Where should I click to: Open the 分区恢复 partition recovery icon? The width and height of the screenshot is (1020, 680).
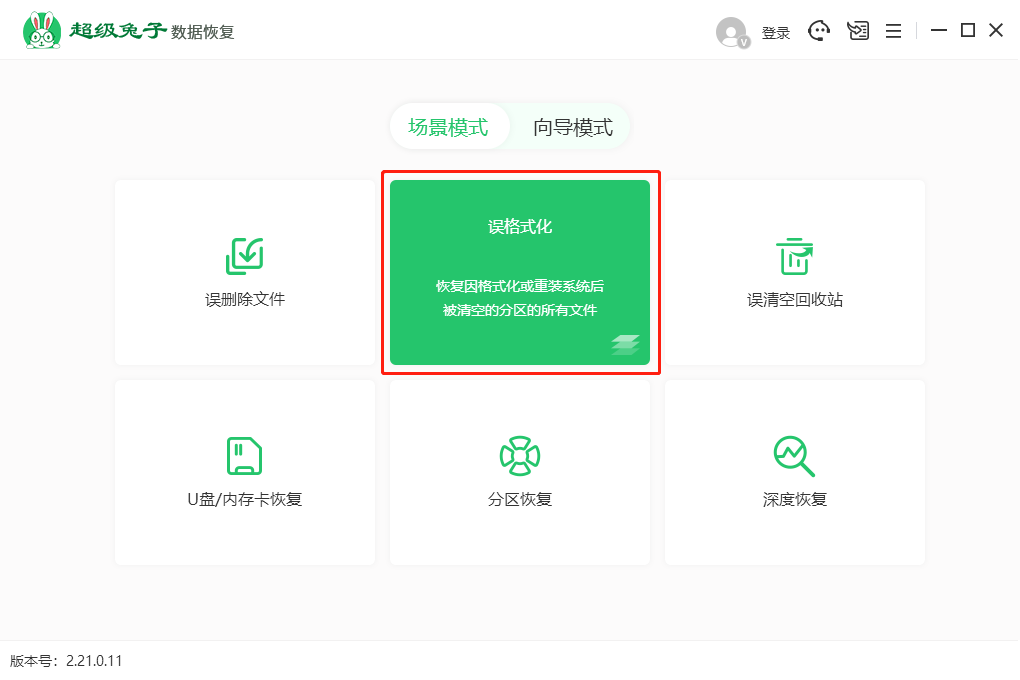click(520, 456)
